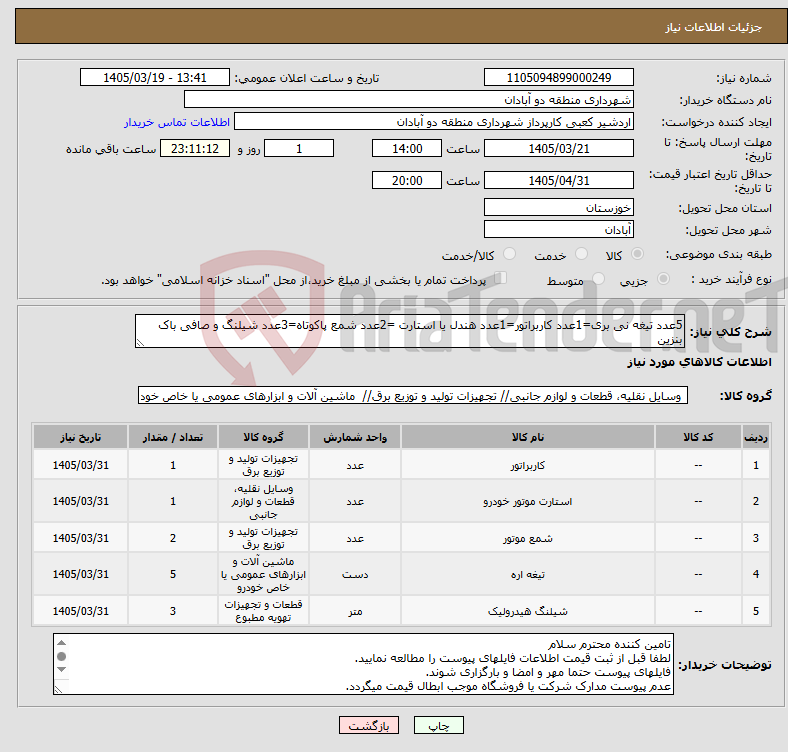The width and height of the screenshot is (788, 752).
Task: Select the متوسط purchase type radio
Action: (x=598, y=278)
